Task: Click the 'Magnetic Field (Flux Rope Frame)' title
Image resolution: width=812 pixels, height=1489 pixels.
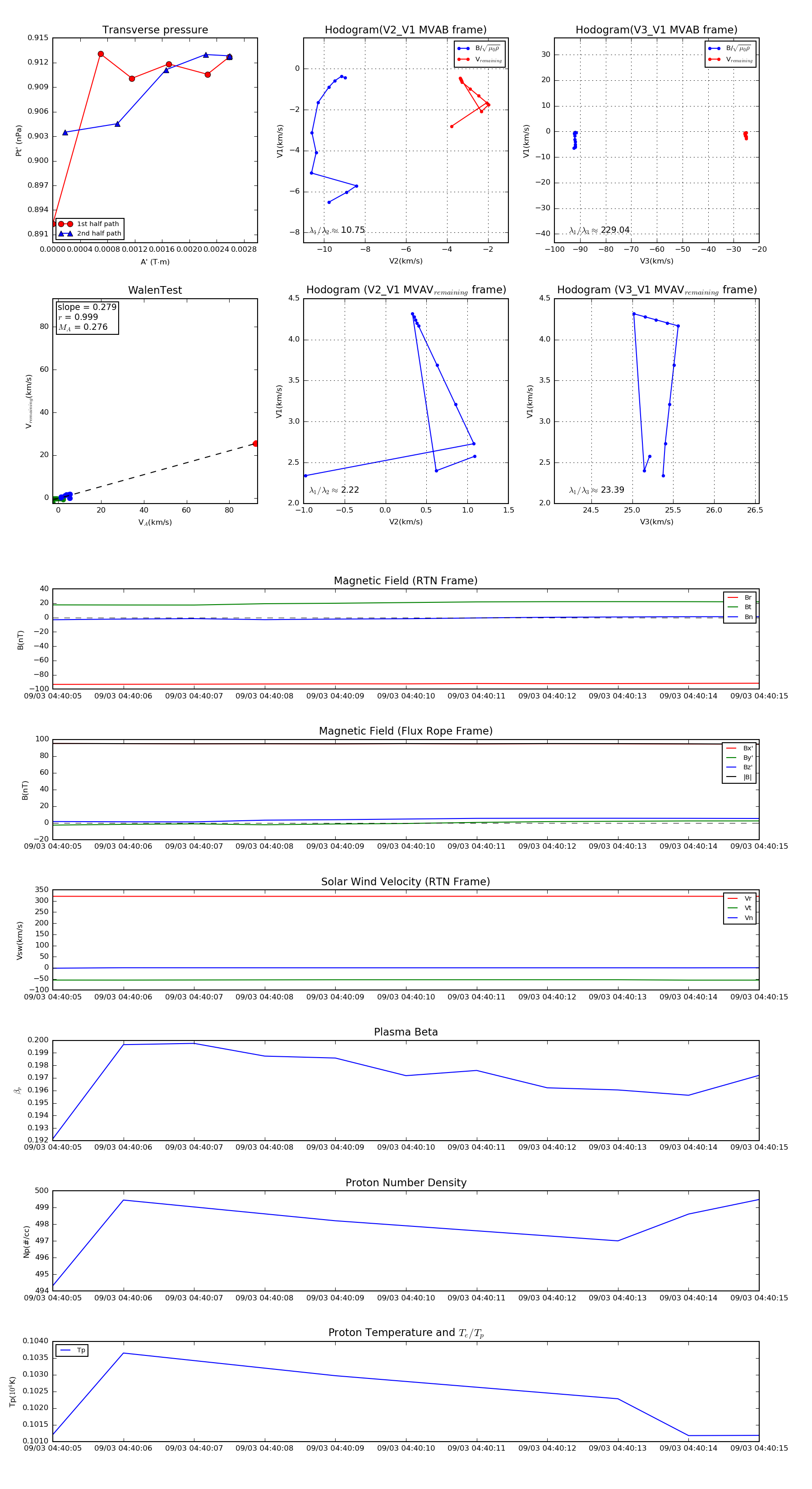Action: click(406, 731)
